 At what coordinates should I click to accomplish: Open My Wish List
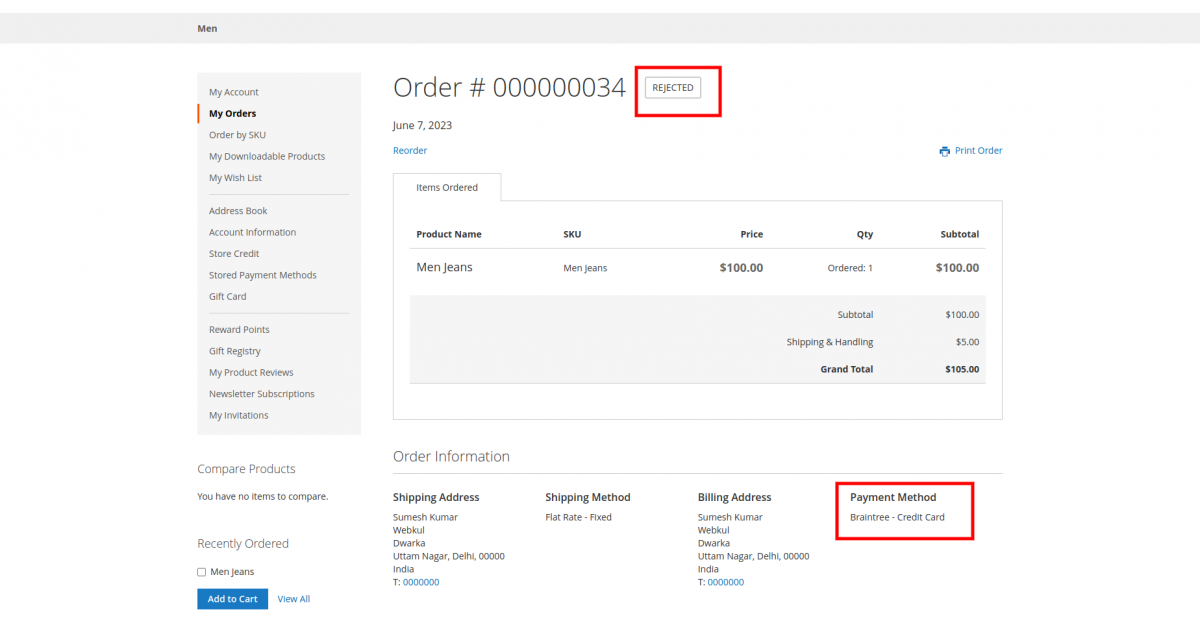(x=235, y=178)
